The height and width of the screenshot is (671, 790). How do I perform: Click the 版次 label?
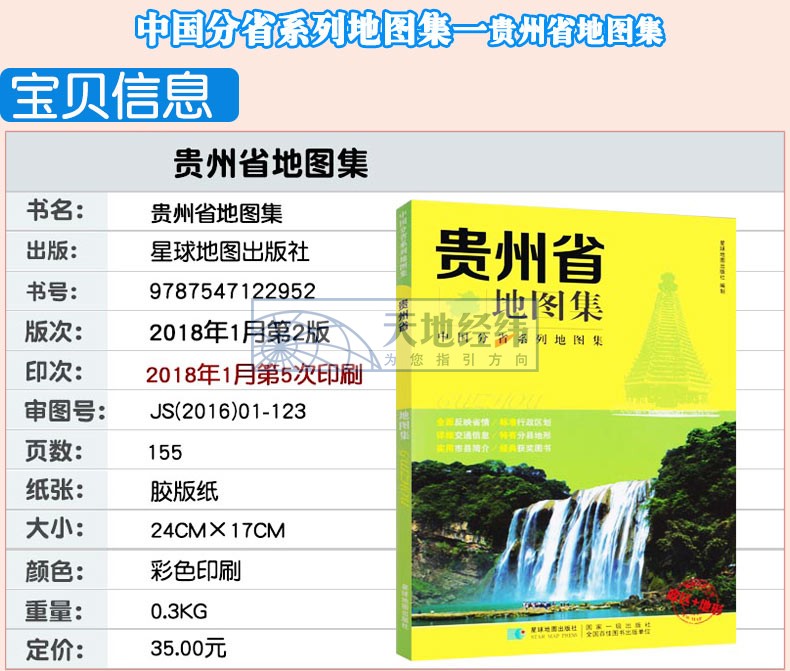(54, 331)
